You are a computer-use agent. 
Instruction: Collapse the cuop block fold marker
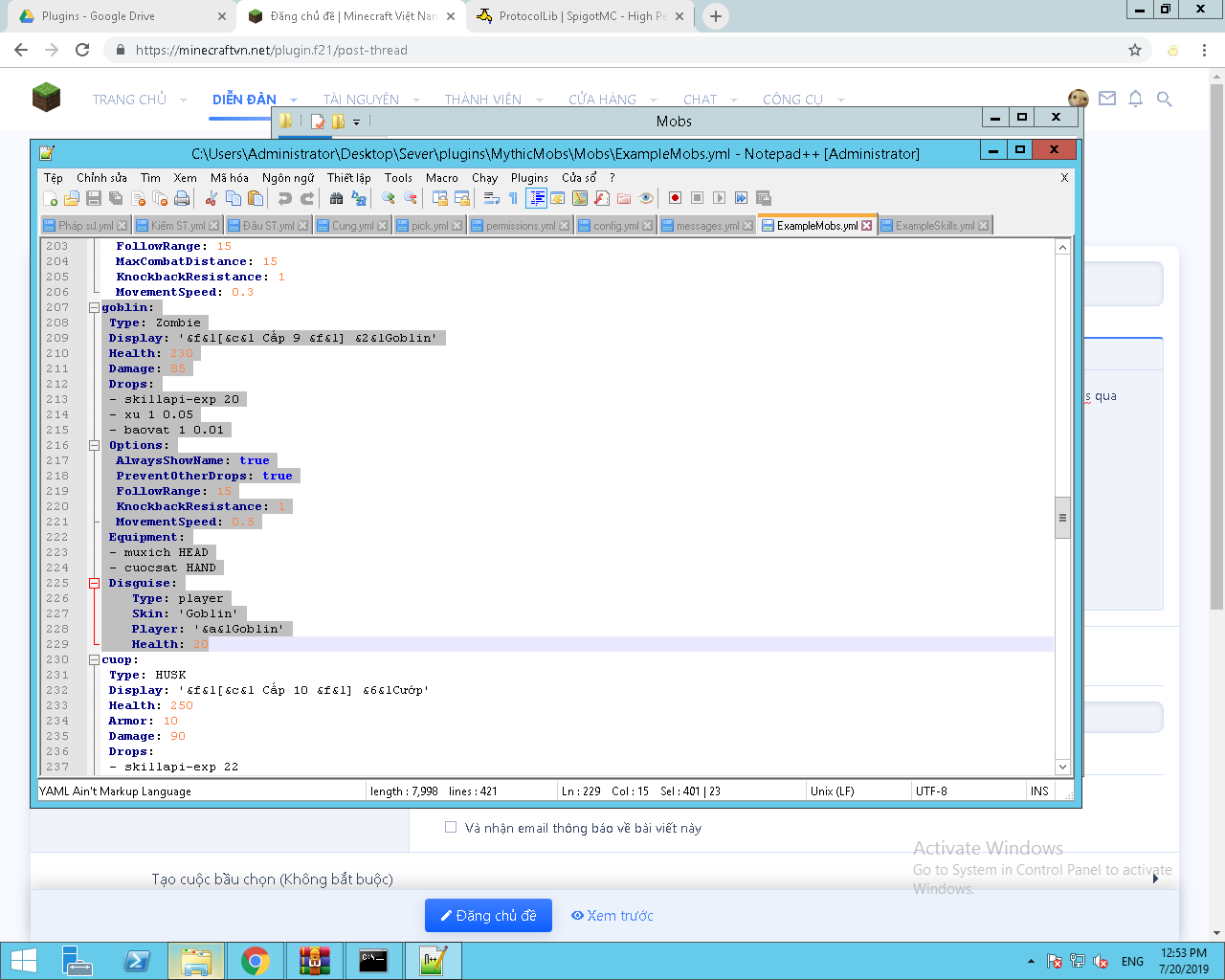click(94, 659)
